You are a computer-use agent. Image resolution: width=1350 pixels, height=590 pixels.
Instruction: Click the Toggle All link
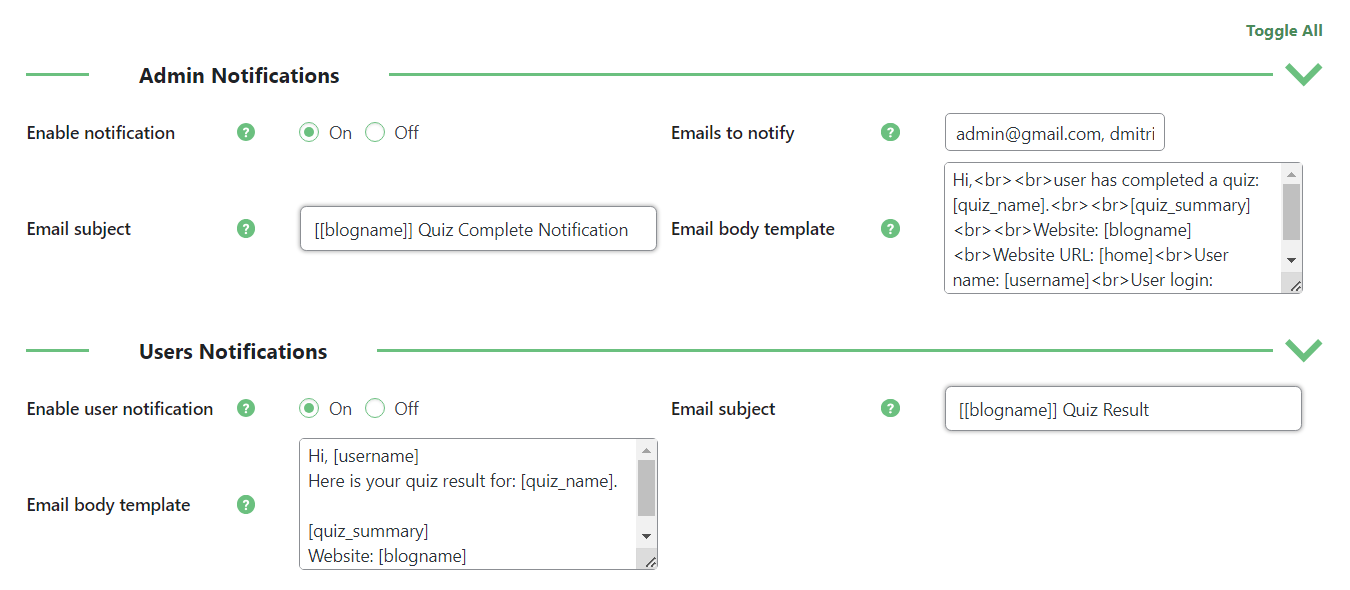coord(1284,31)
